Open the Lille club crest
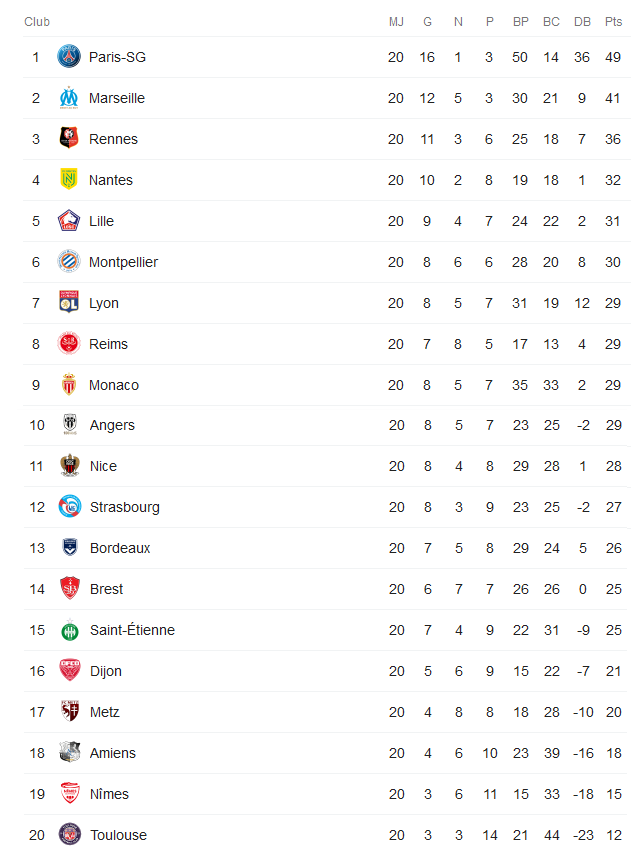Screen dimensions: 640x866 tap(69, 220)
